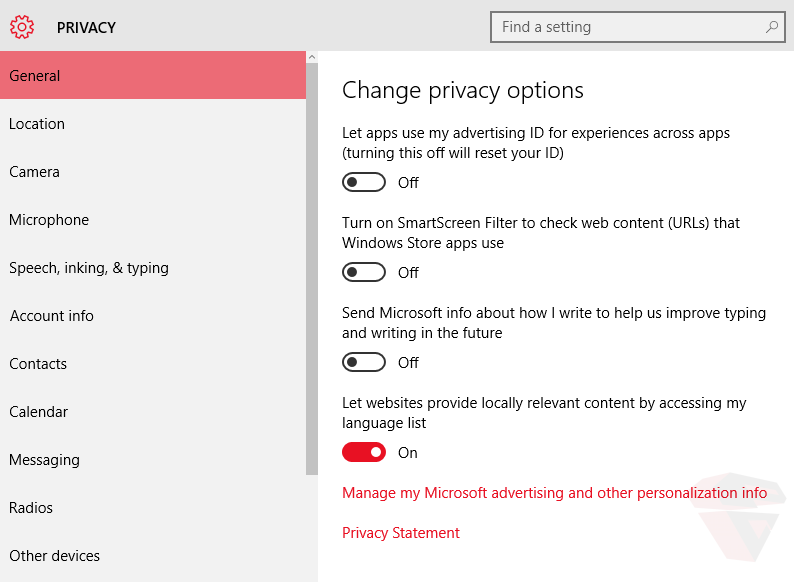Image resolution: width=794 pixels, height=582 pixels.
Task: Click the Change privacy options heading
Action: pos(463,91)
